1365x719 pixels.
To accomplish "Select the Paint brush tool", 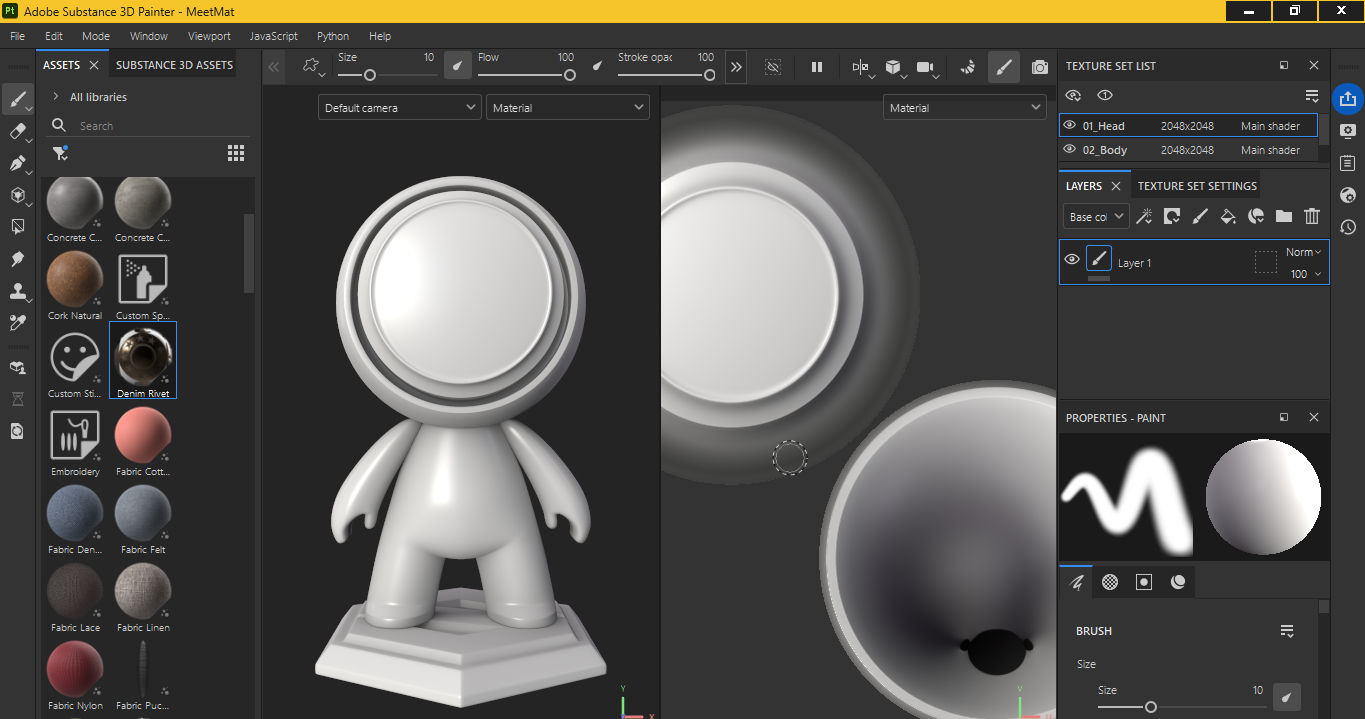I will [17, 99].
